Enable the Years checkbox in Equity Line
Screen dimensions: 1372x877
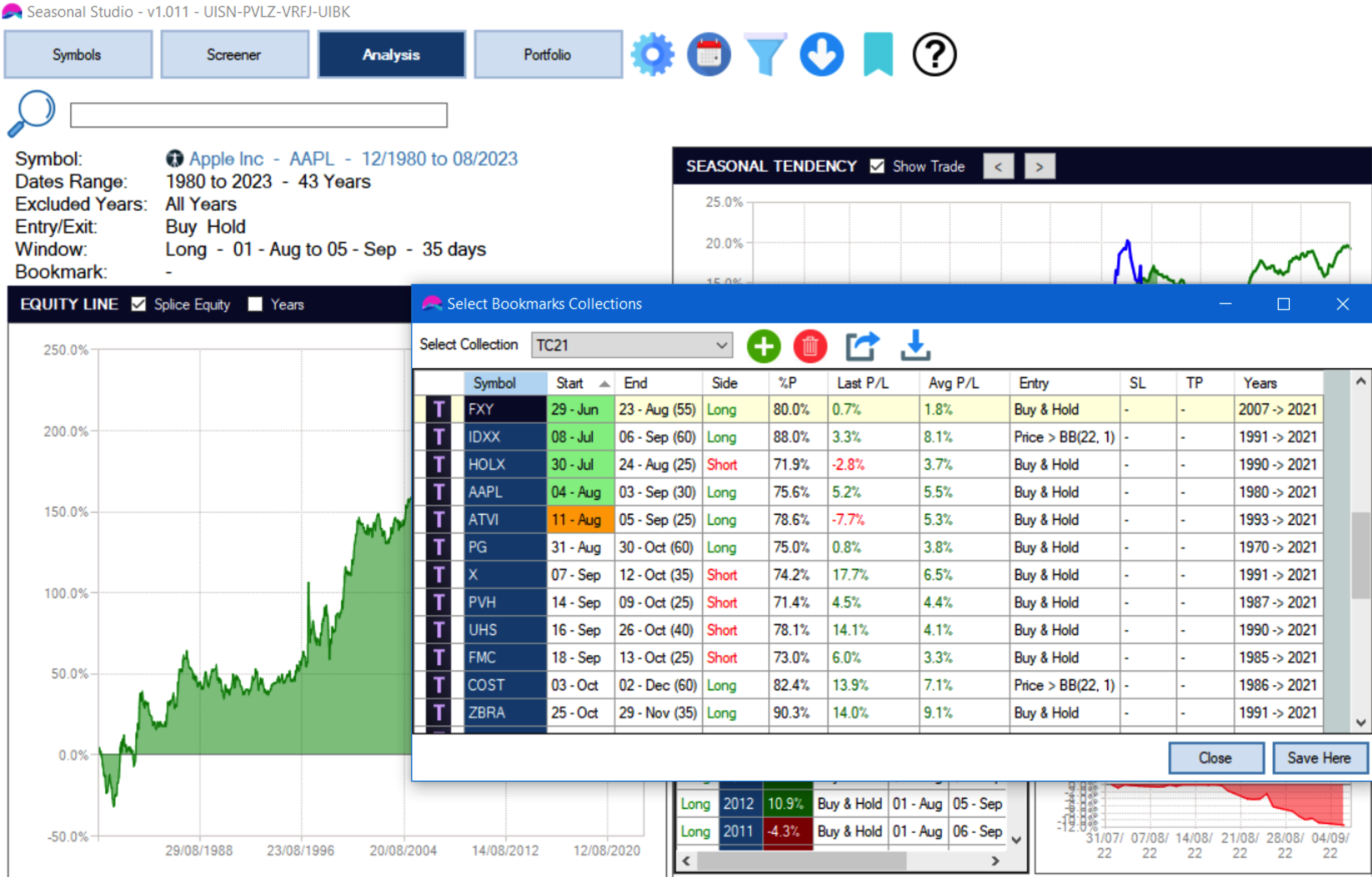point(255,304)
